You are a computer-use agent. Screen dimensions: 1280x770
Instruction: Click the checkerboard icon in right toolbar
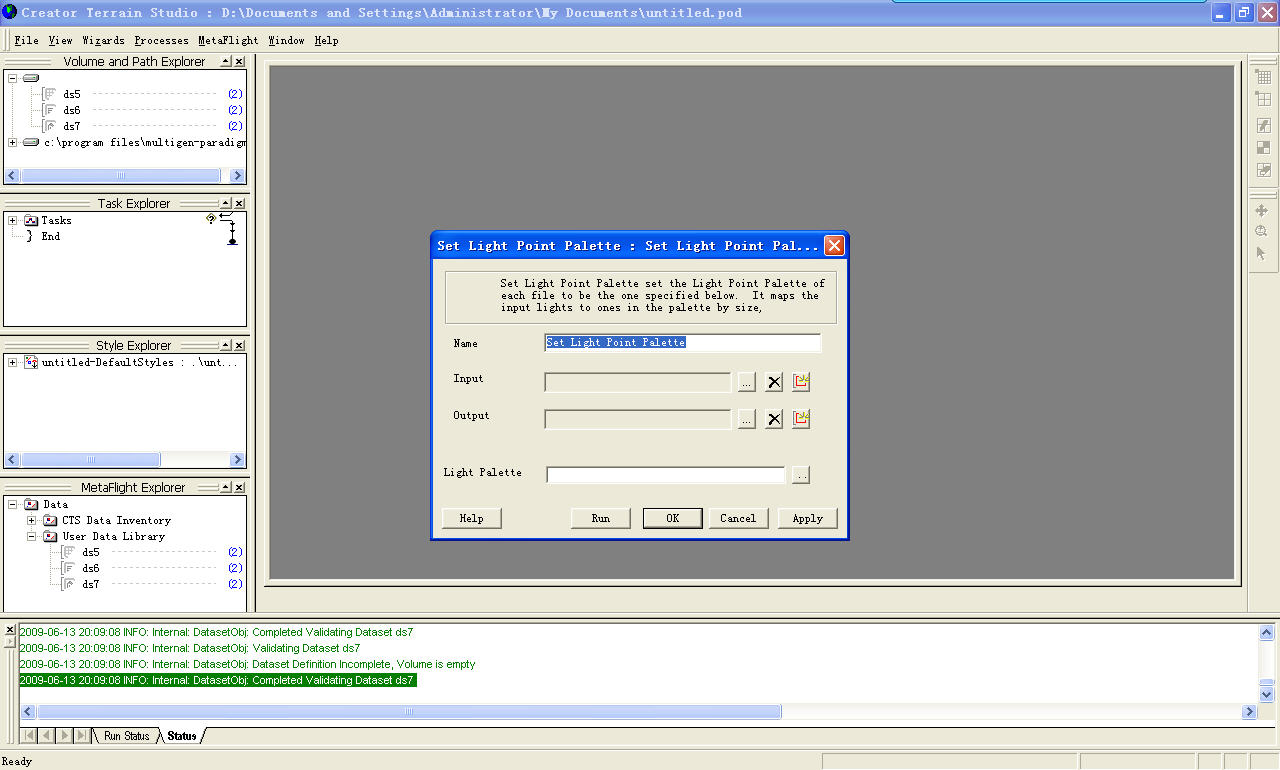[x=1264, y=147]
